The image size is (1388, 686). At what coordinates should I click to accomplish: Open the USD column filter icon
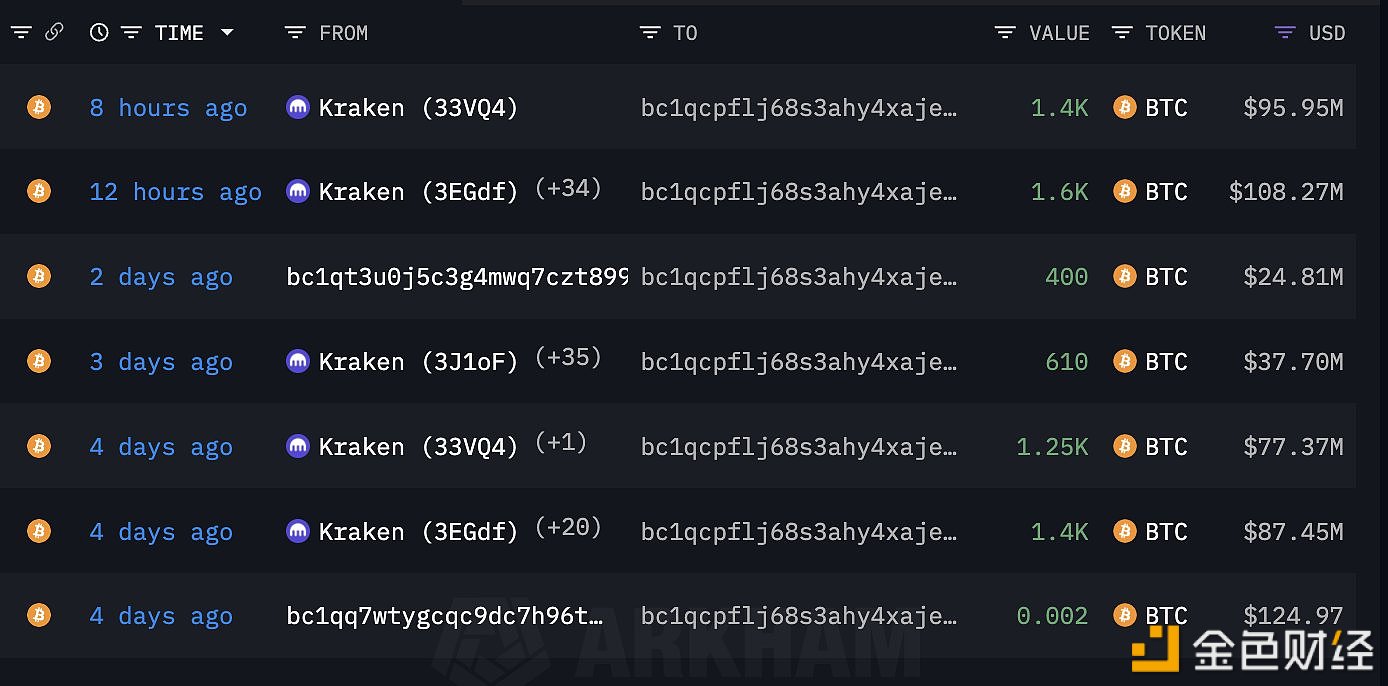point(1286,33)
